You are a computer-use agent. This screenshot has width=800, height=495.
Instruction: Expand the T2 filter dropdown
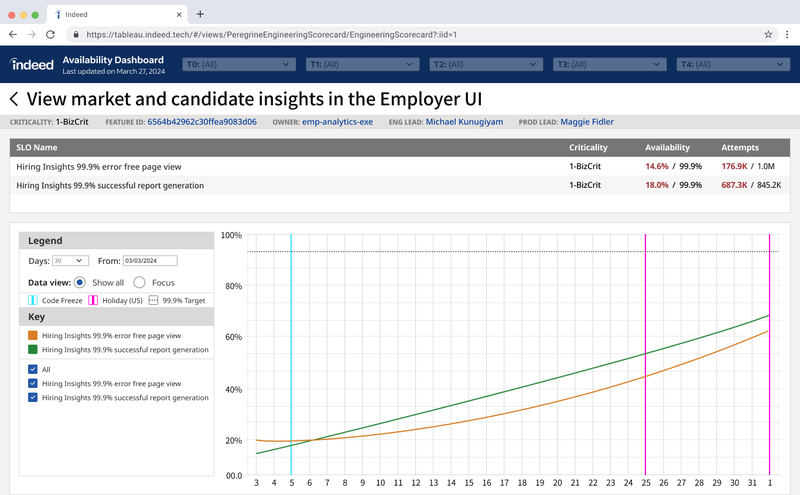(x=486, y=64)
